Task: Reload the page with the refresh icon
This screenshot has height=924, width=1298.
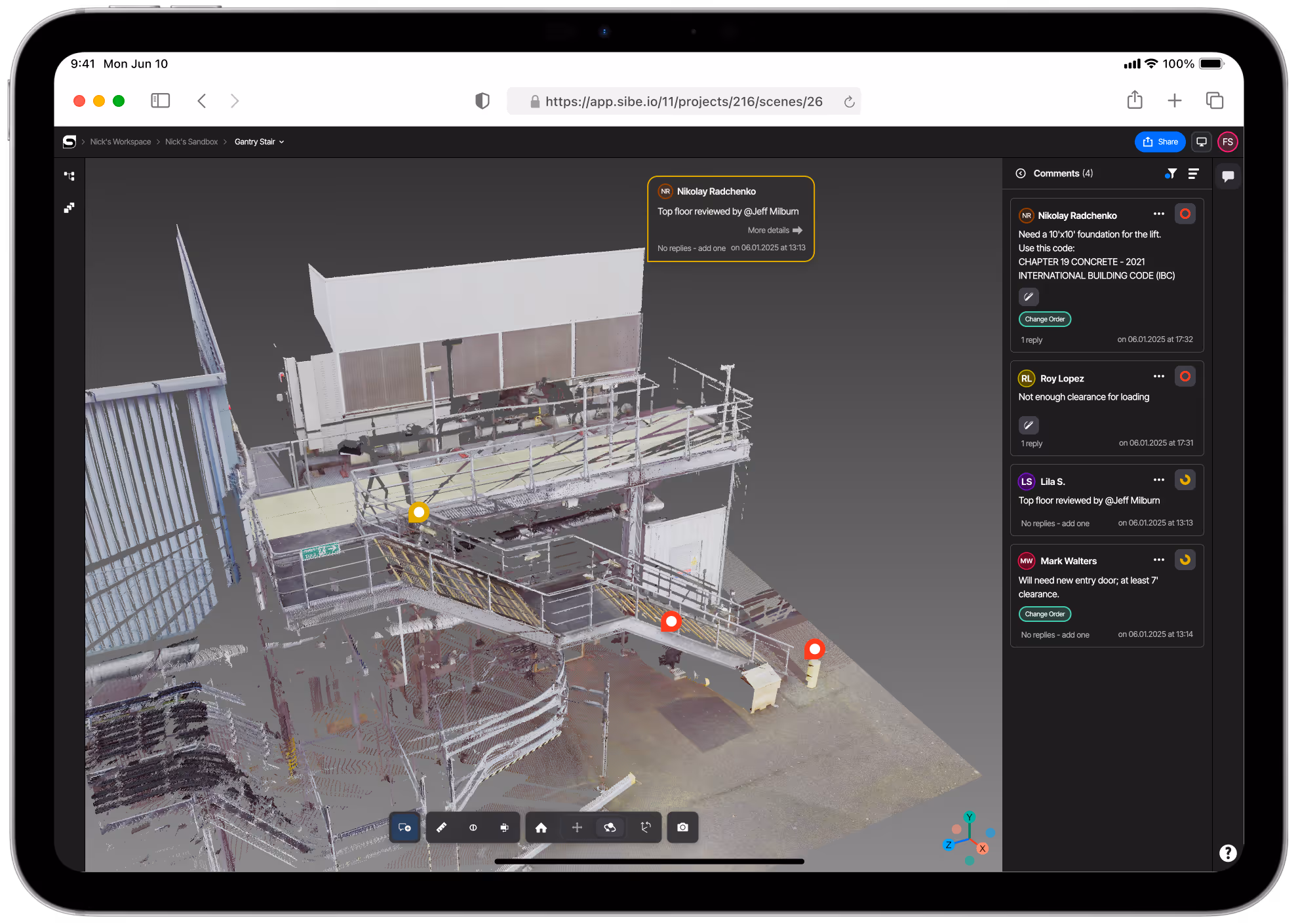Action: point(850,102)
